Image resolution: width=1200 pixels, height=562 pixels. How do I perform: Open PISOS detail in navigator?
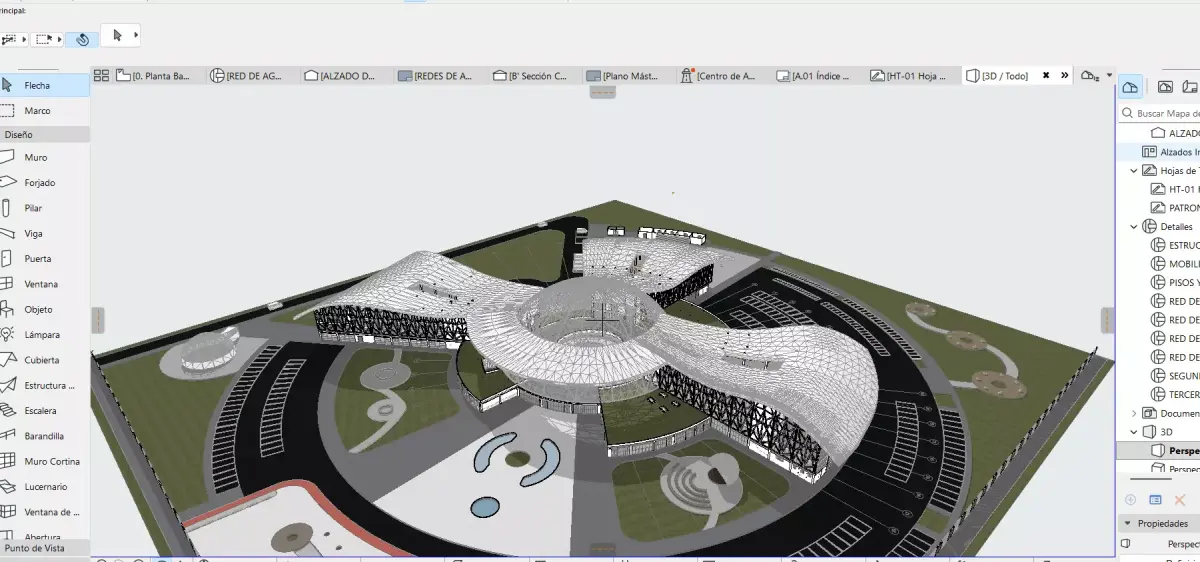pyautogui.click(x=1175, y=283)
